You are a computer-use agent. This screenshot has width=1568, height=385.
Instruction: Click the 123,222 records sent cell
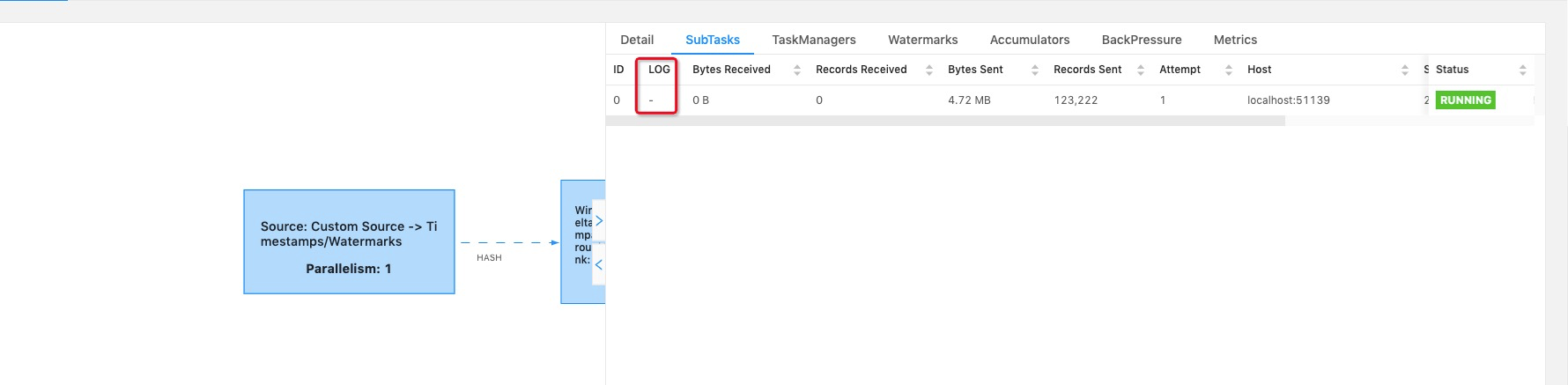(x=1076, y=100)
